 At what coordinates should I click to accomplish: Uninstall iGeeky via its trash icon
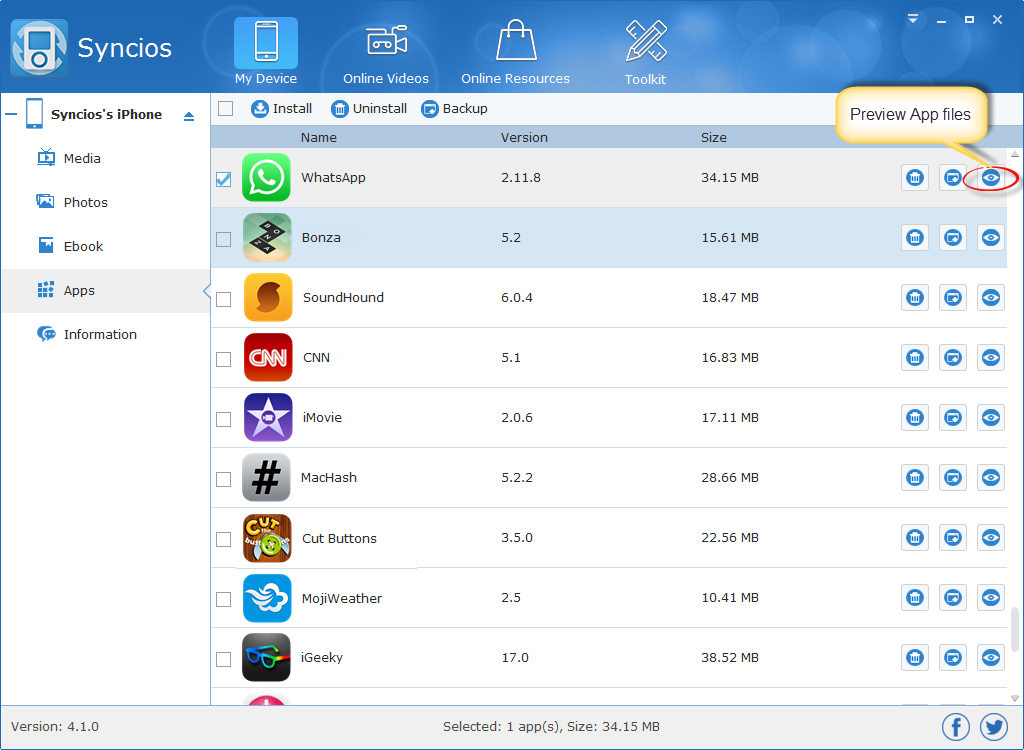click(915, 657)
